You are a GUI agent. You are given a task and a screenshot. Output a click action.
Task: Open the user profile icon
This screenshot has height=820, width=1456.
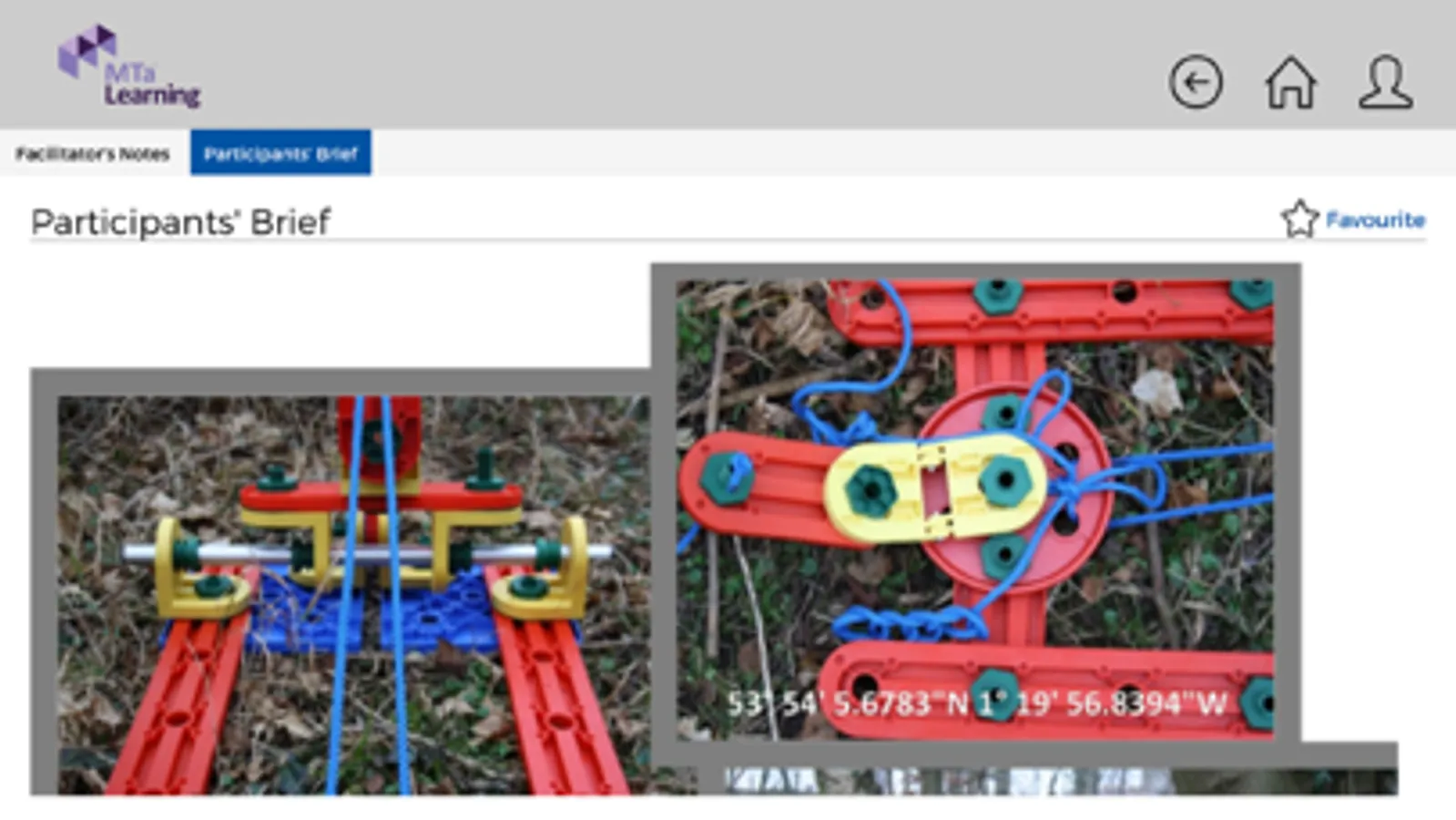point(1385,83)
